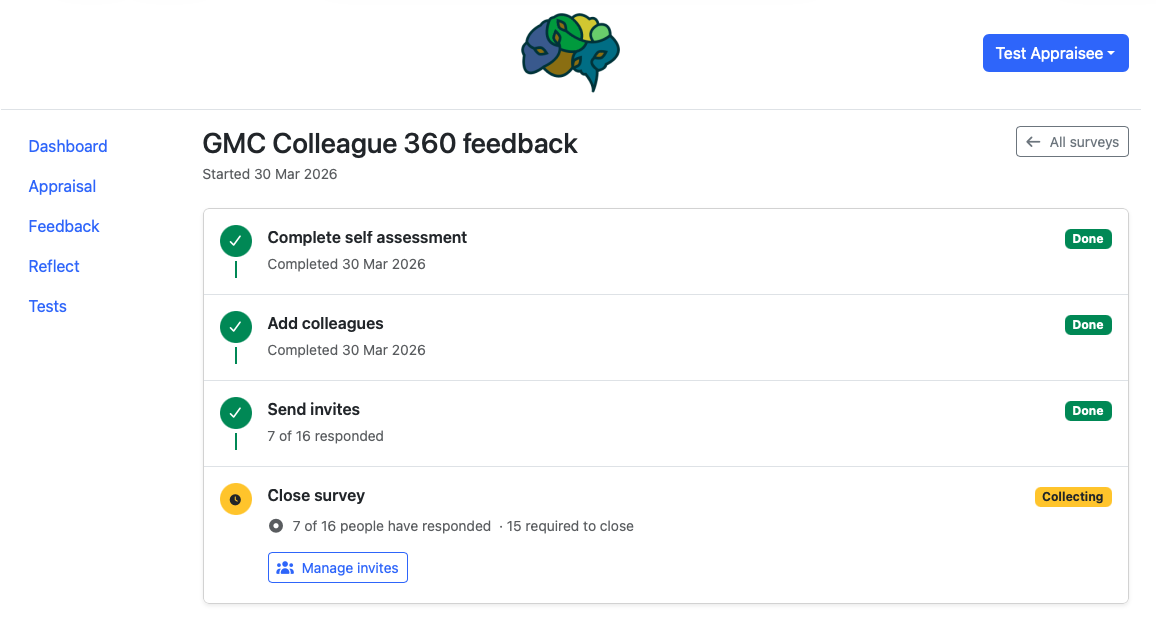Image resolution: width=1156 pixels, height=643 pixels.
Task: Click the green checkmark on Complete self assessment
Action: (235, 241)
